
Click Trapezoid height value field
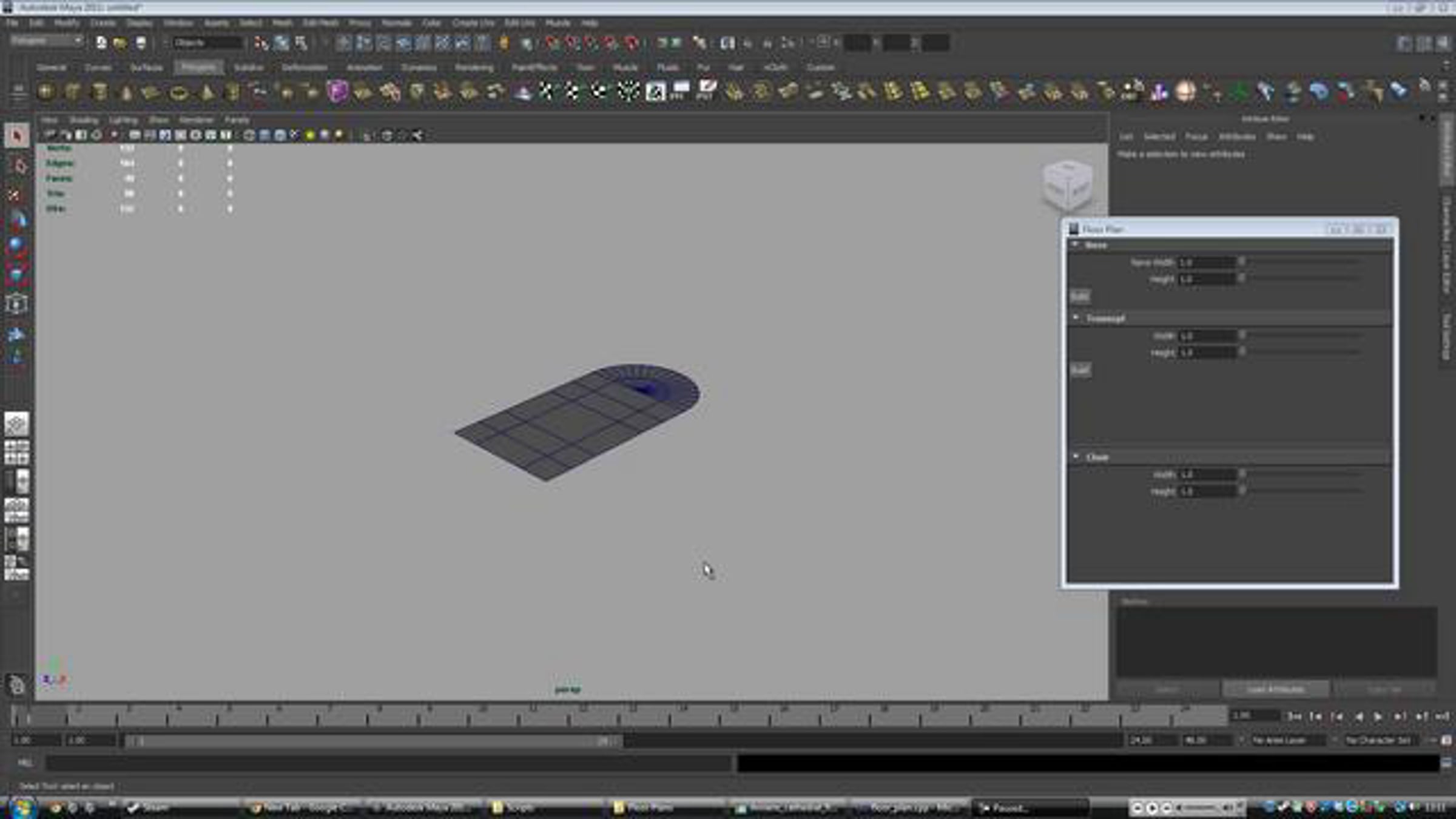tap(1206, 352)
